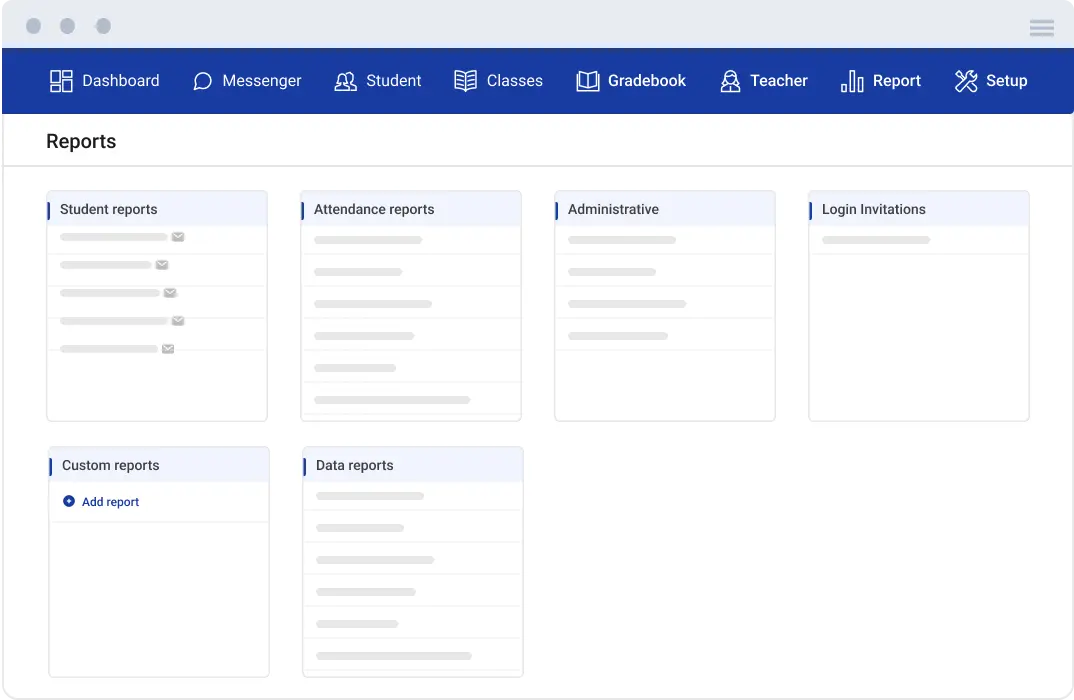The width and height of the screenshot is (1074, 700).
Task: Go to the Setup menu item
Action: (1006, 81)
